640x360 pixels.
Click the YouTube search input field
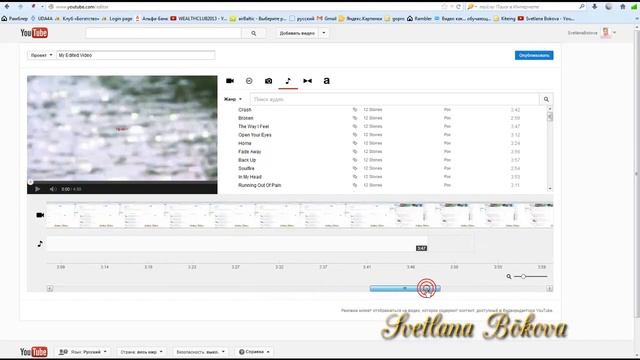point(164,33)
